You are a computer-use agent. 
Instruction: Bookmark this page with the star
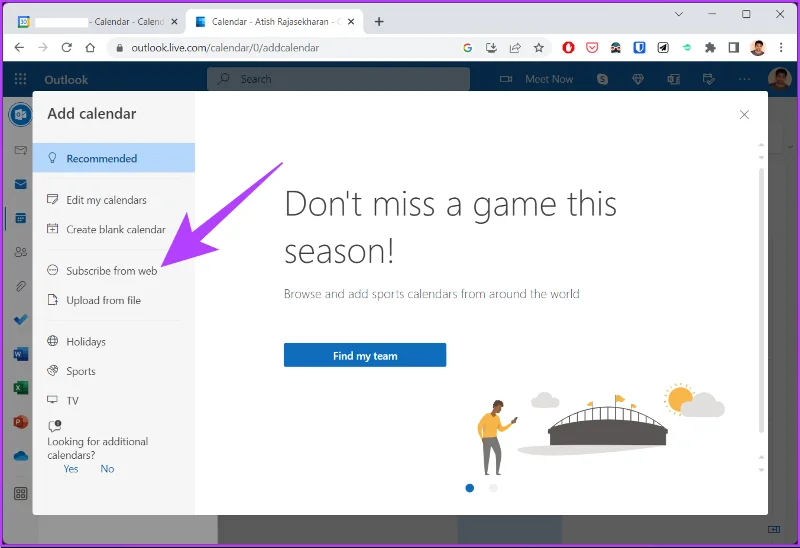539,47
